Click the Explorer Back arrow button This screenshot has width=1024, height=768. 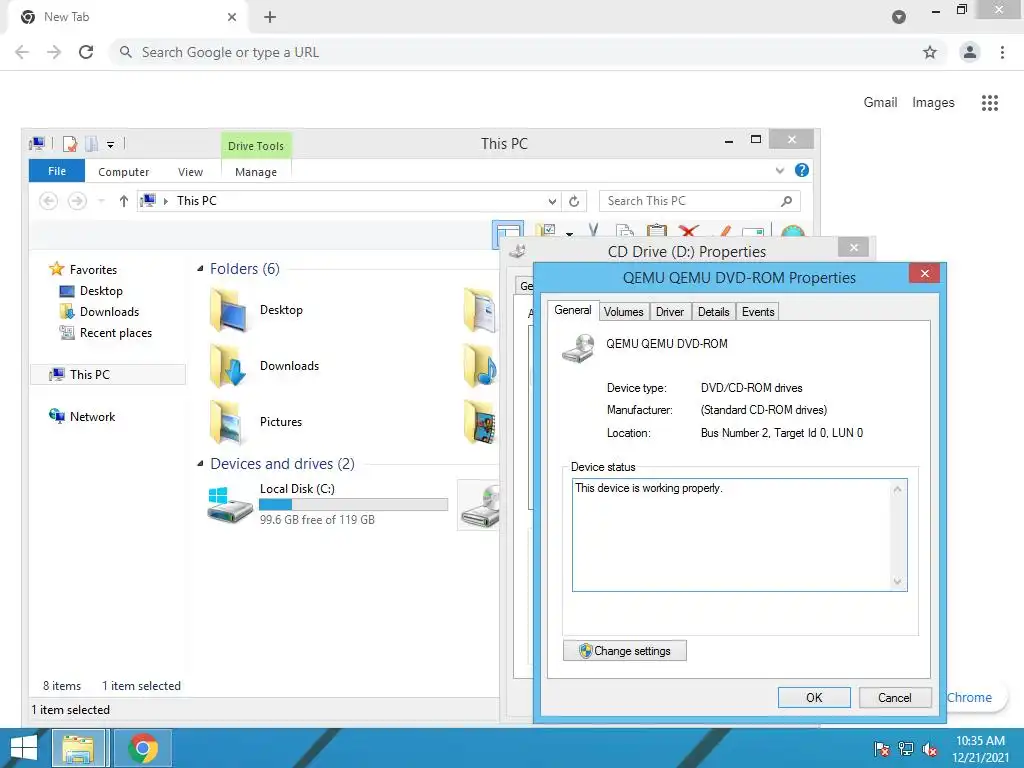[48, 201]
